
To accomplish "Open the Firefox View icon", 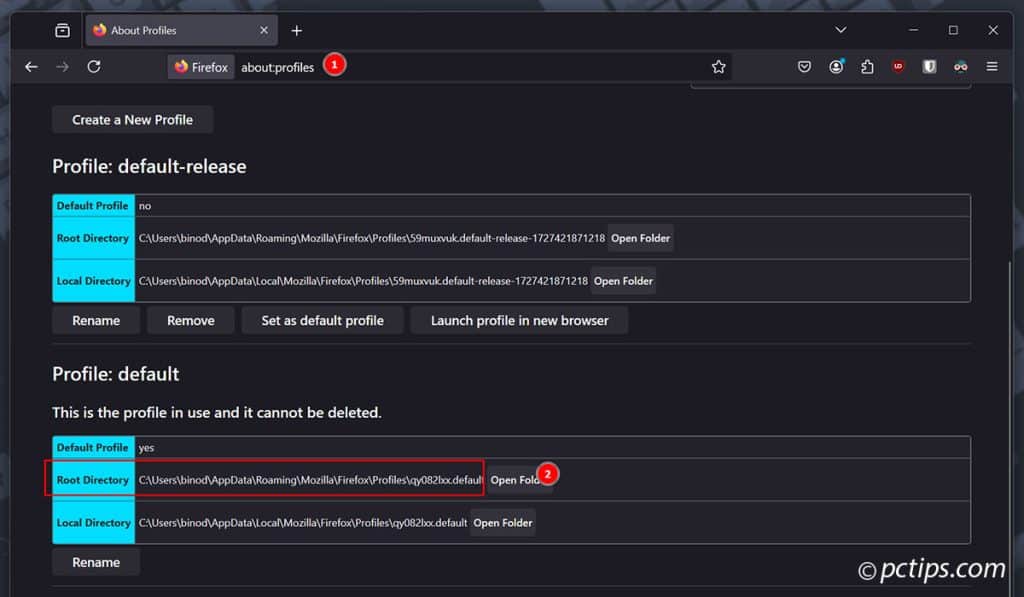I will click(62, 30).
